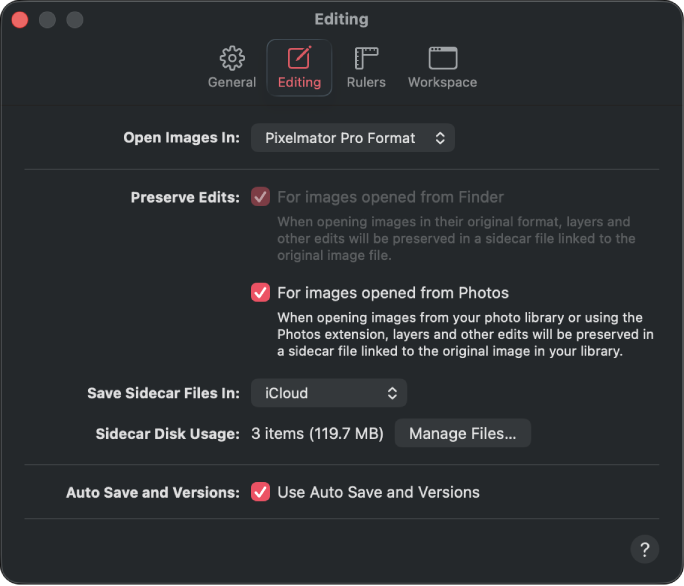Click the Auto Save and Versions label
Screen dimensions: 684x586
pos(153,492)
